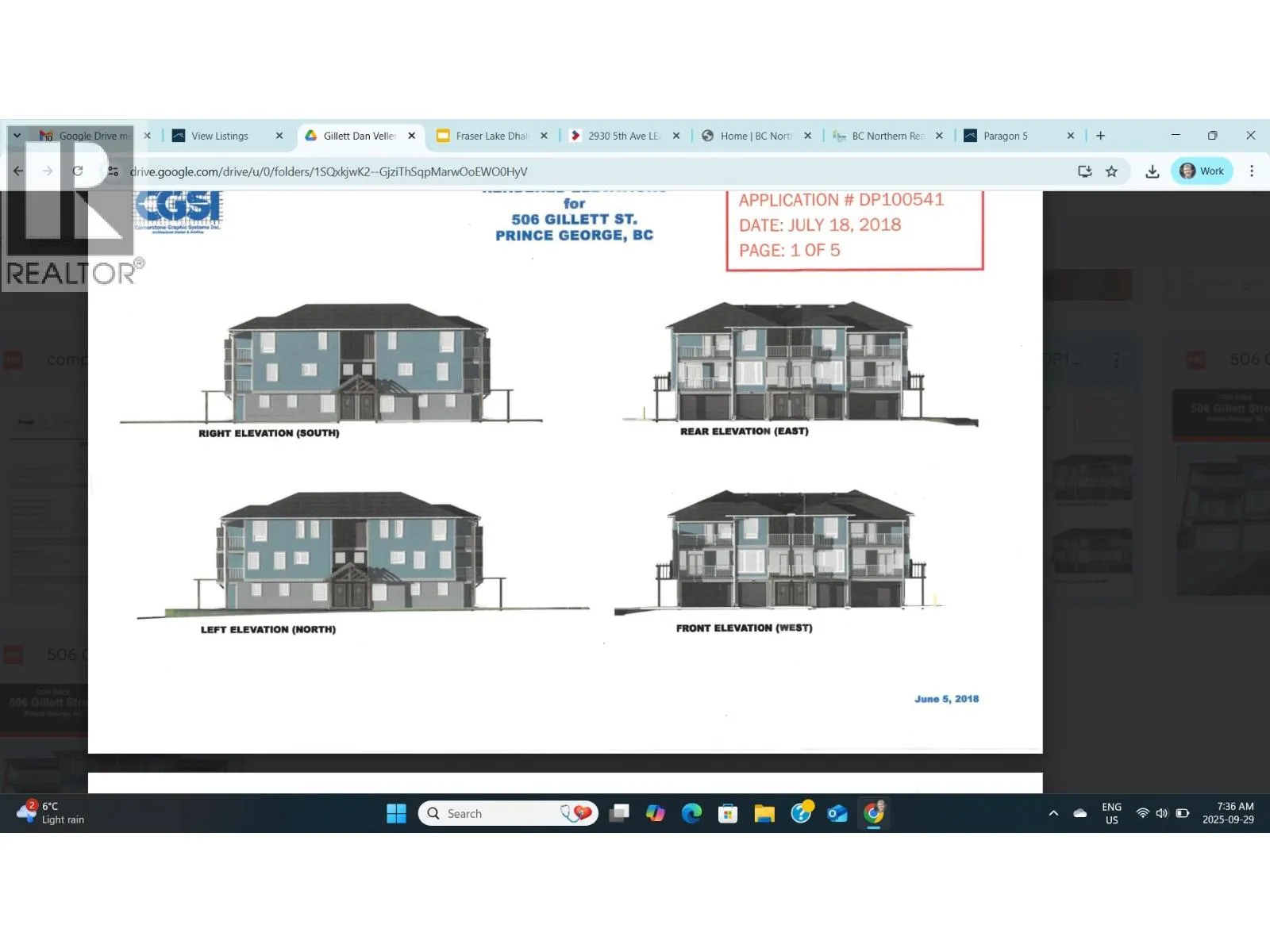Switch to the View Listings tab

click(x=220, y=136)
